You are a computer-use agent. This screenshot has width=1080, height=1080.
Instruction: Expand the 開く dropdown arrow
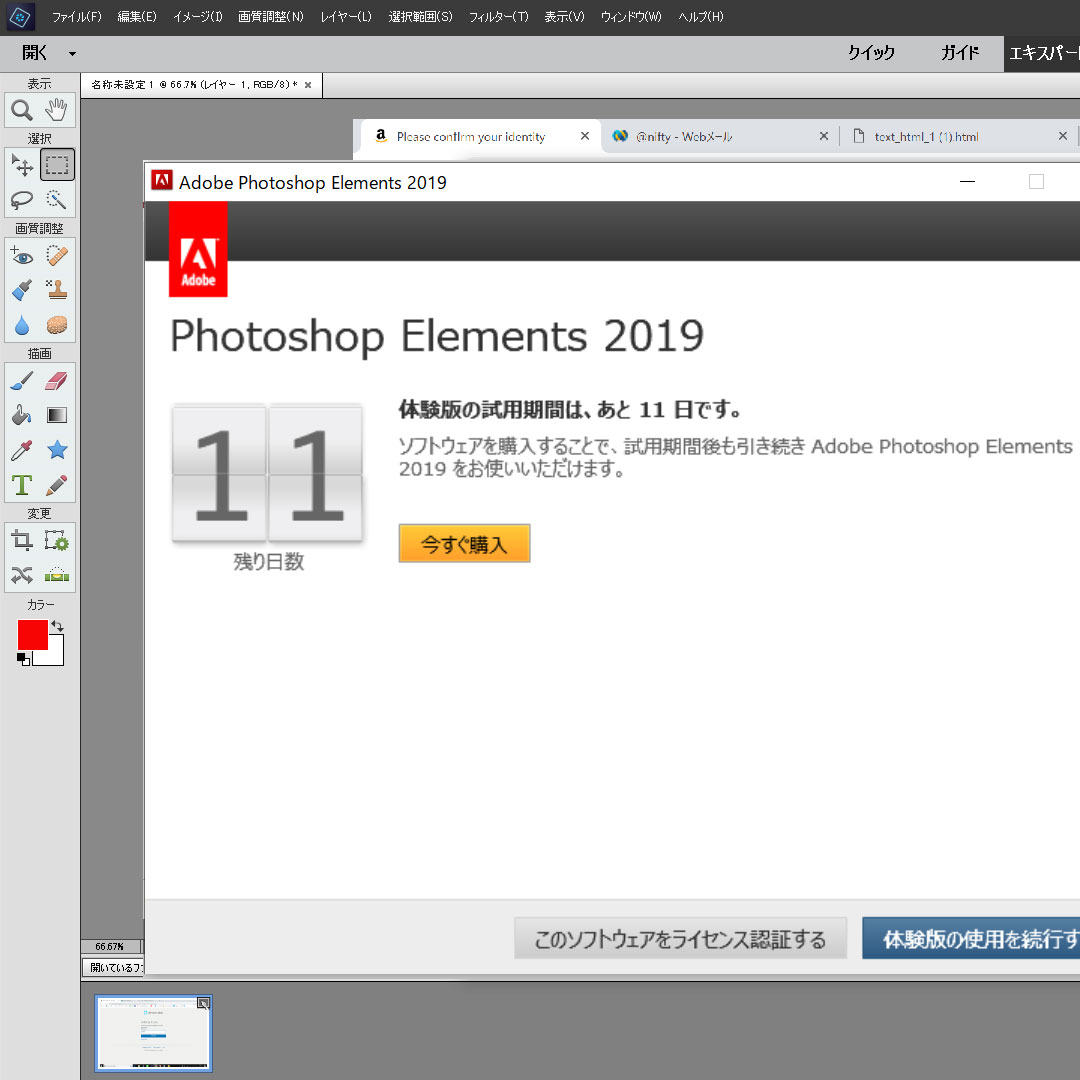(72, 54)
